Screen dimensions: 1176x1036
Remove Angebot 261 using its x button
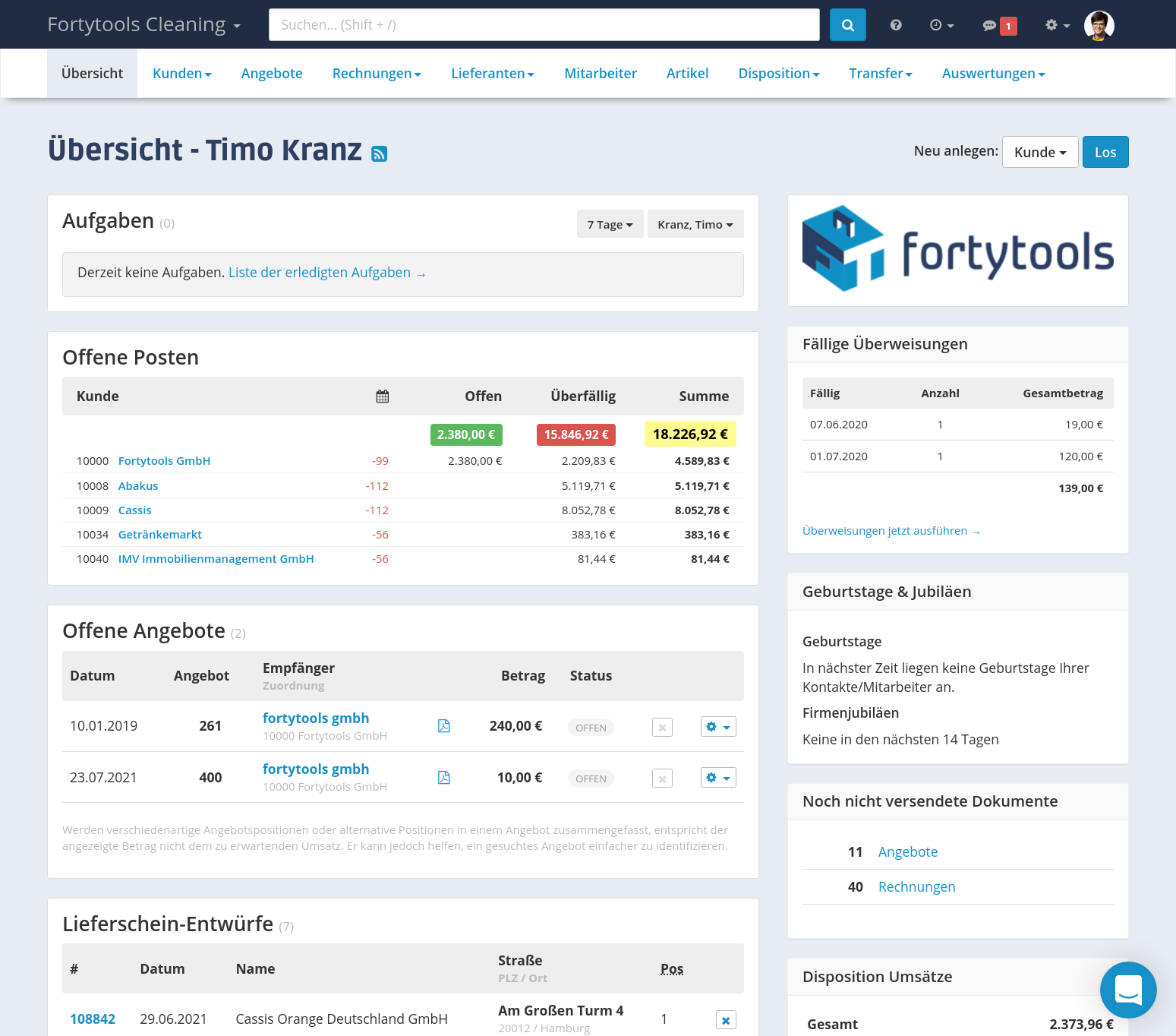pyautogui.click(x=662, y=727)
